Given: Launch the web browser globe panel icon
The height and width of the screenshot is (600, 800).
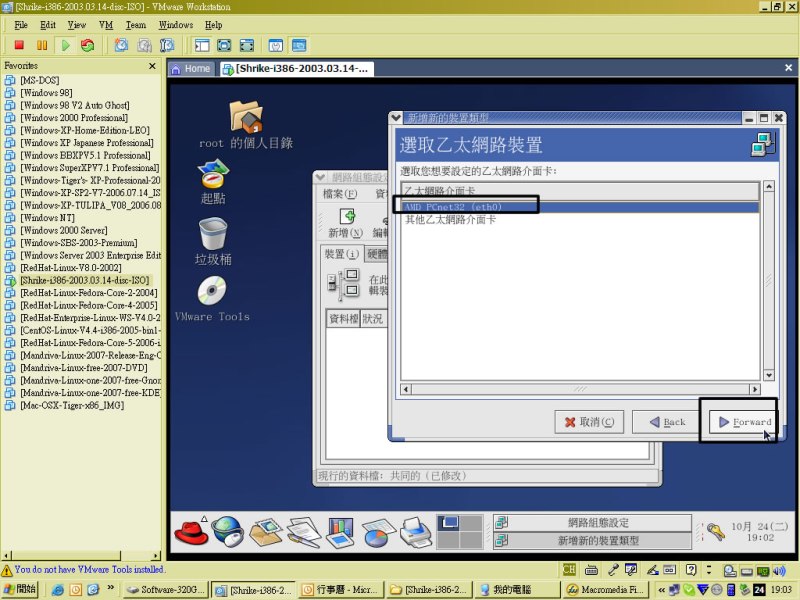Looking at the screenshot, I should (227, 532).
